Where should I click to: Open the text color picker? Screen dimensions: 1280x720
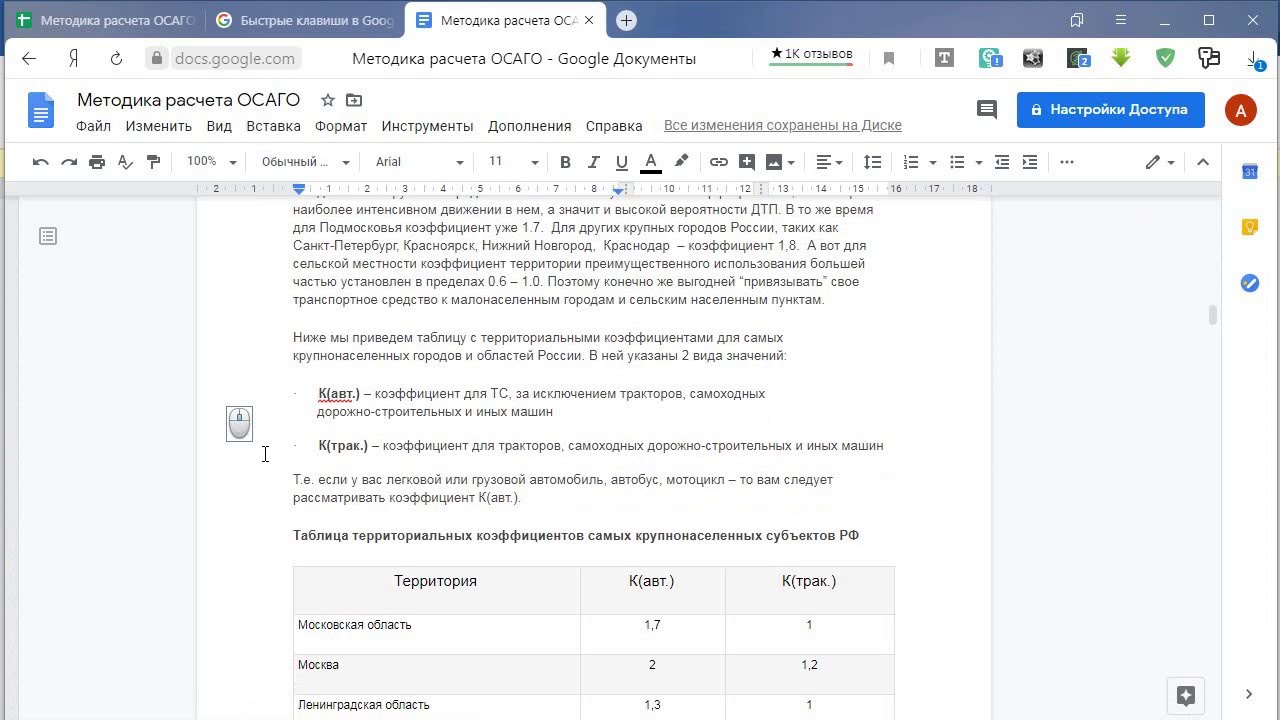click(x=650, y=162)
